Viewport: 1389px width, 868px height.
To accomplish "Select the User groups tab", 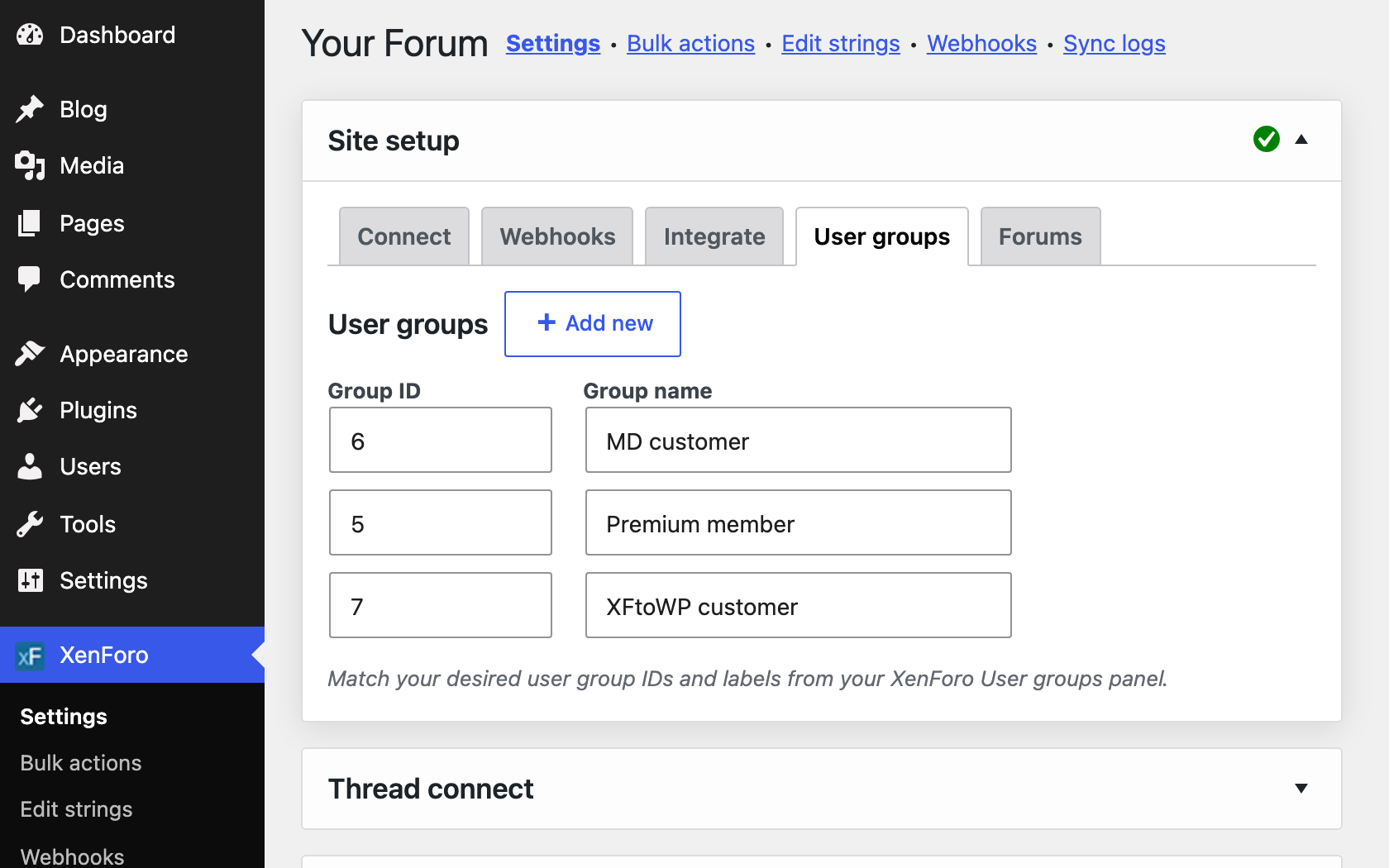I will (882, 236).
